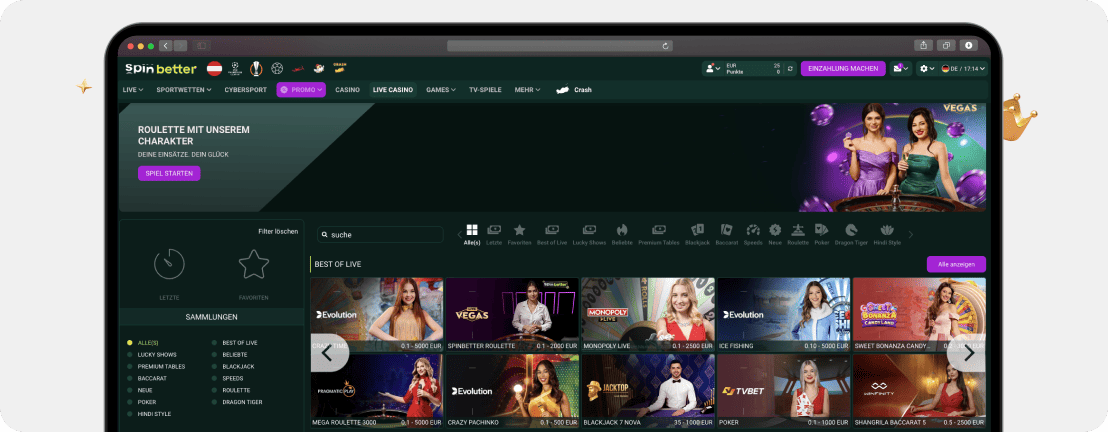The image size is (1108, 432).
Task: Select the Roulette category icon
Action: (x=797, y=231)
